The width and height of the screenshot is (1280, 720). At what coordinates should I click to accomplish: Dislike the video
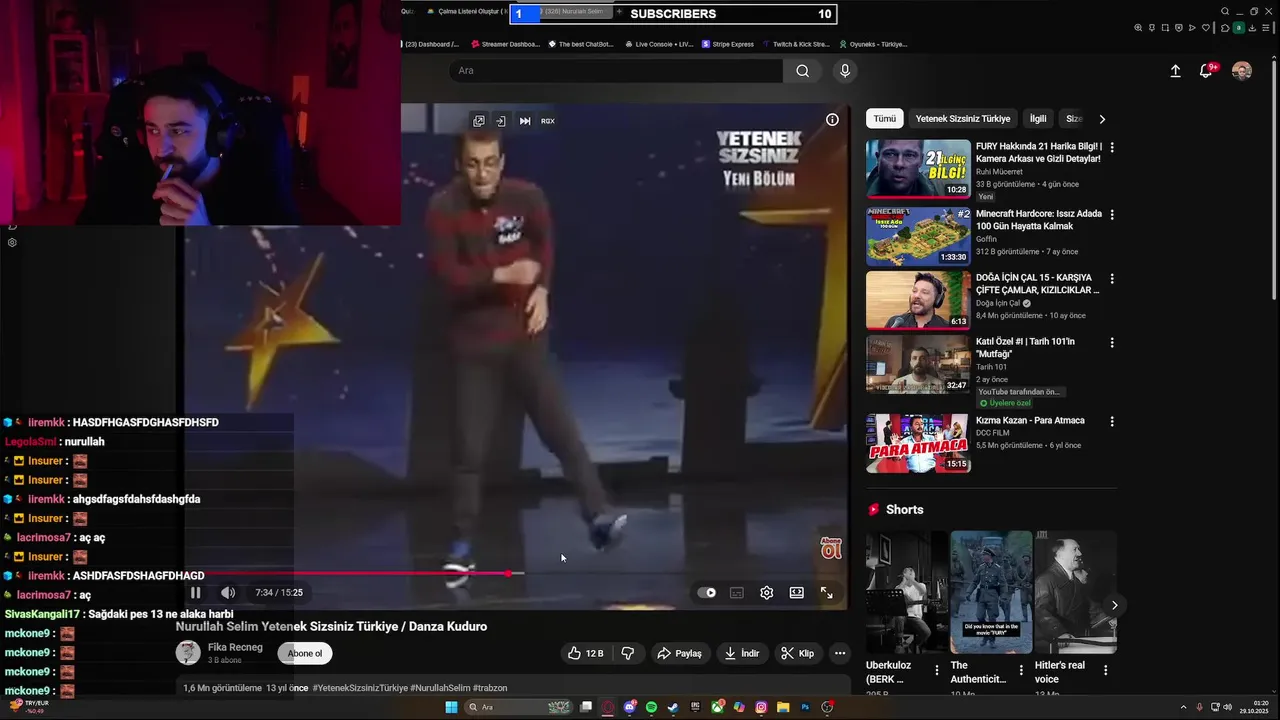(628, 653)
